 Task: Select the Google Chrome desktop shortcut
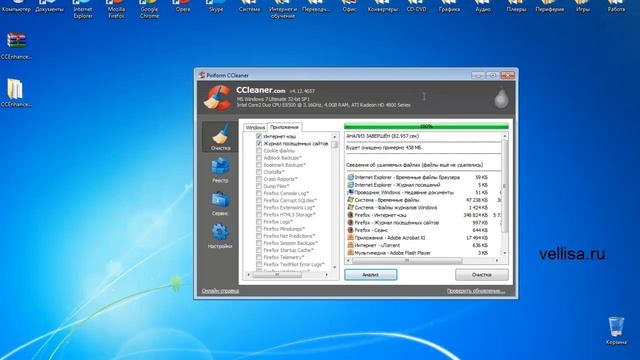pyautogui.click(x=149, y=10)
